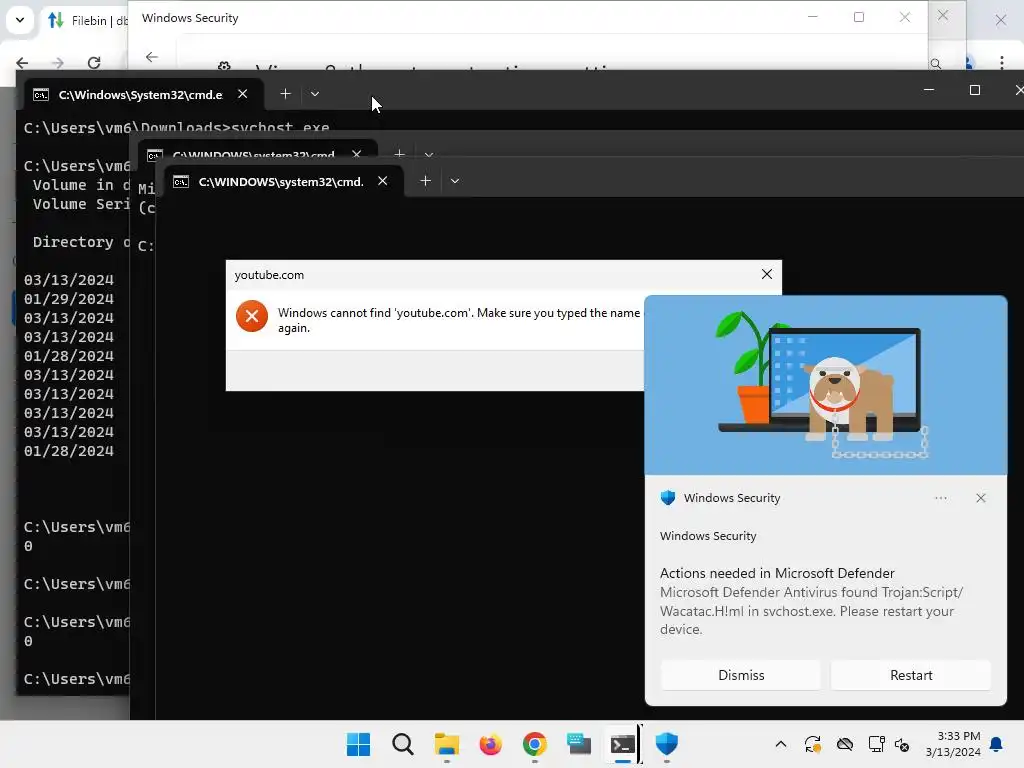Viewport: 1024px width, 768px height.
Task: Open profile dropdown in front terminal window
Action: pos(455,181)
